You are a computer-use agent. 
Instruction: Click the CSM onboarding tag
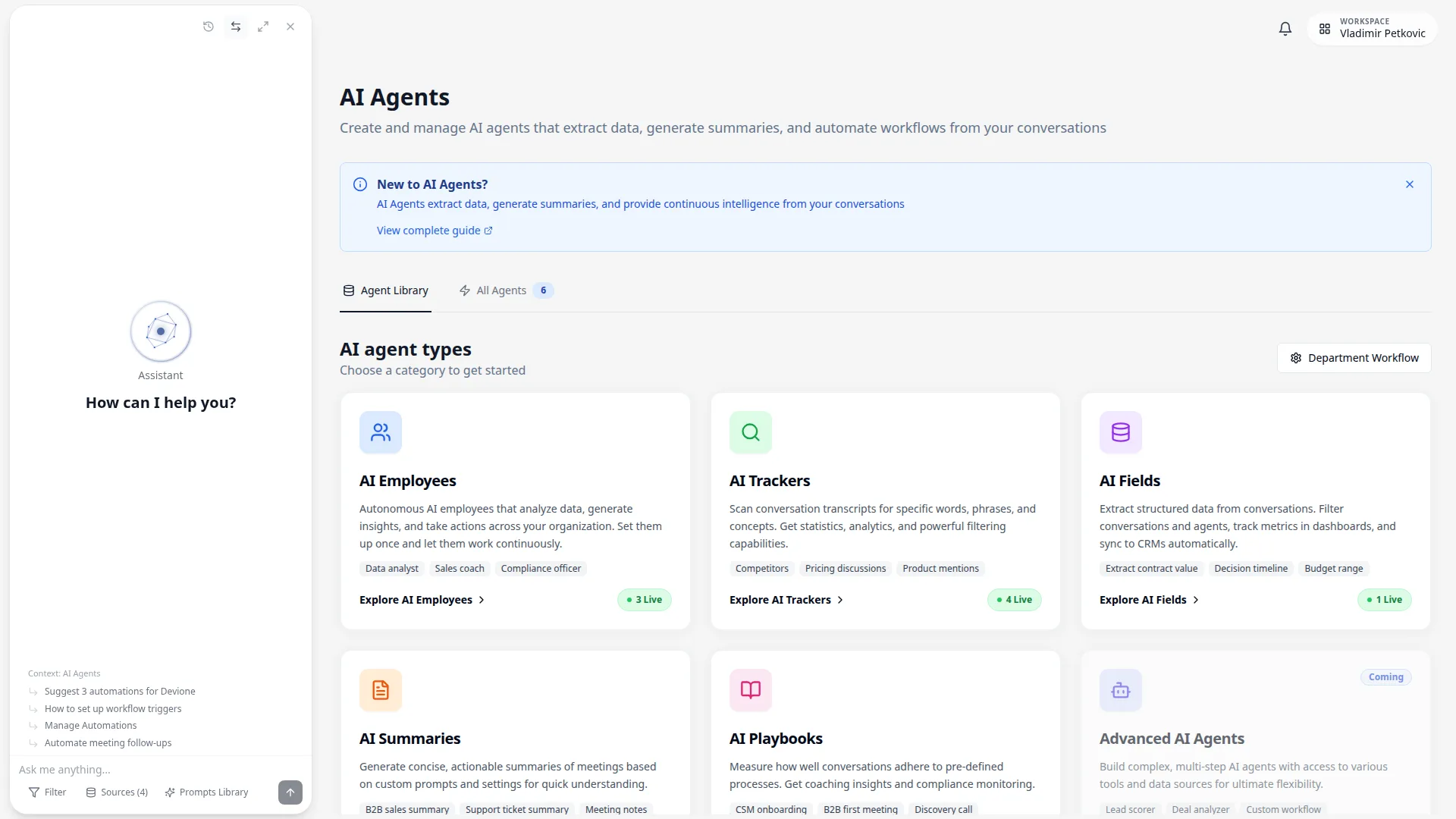(x=771, y=810)
